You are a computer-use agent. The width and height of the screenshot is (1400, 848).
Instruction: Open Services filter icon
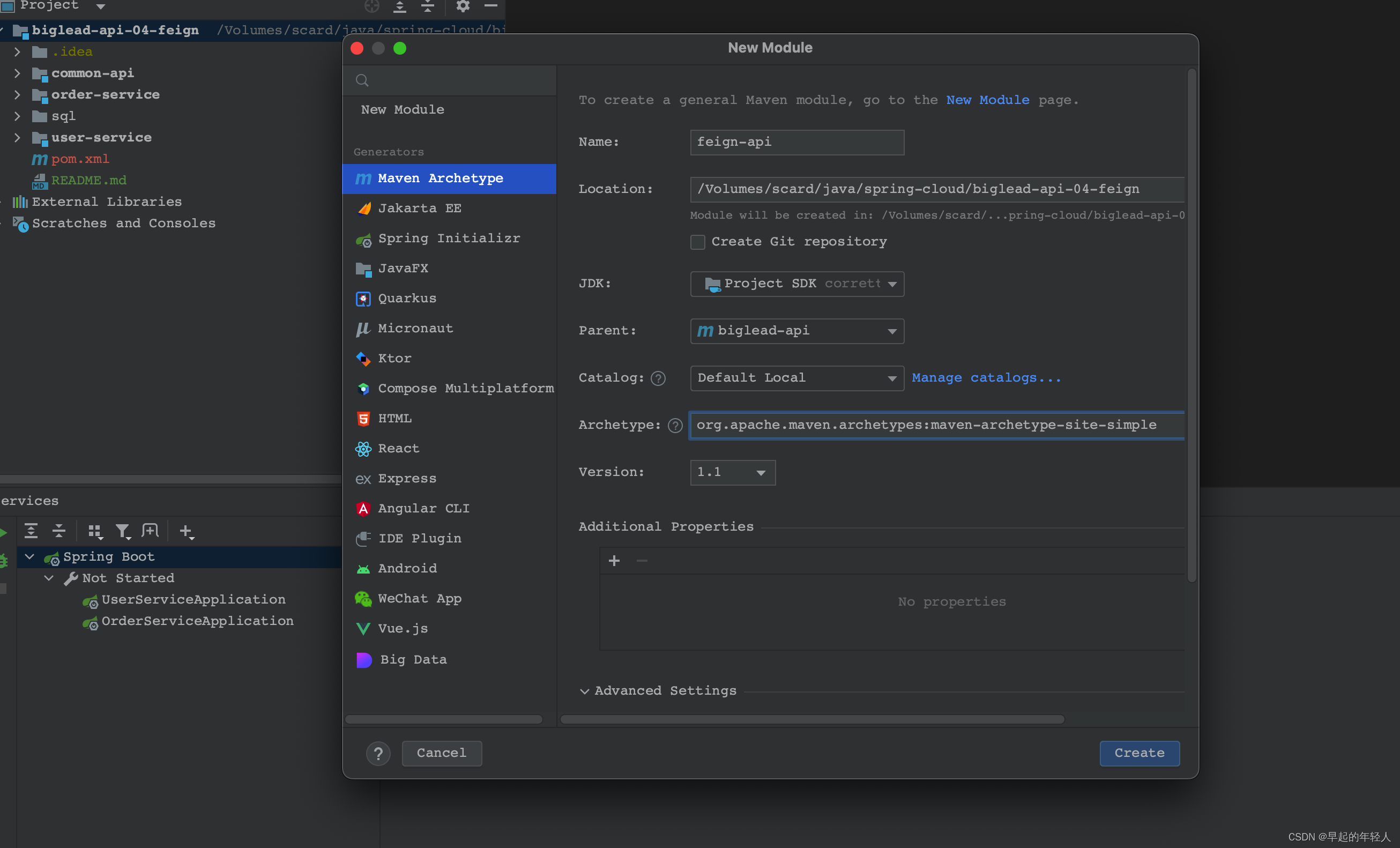123,531
